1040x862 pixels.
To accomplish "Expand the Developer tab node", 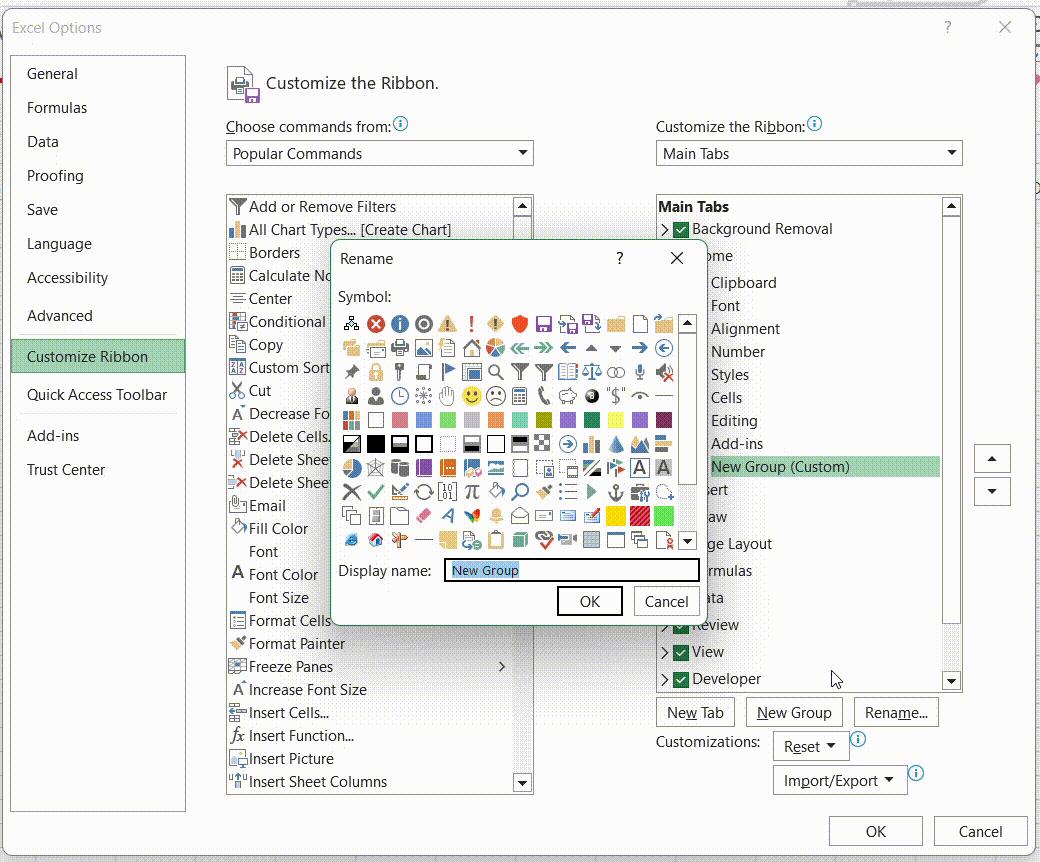I will (665, 680).
